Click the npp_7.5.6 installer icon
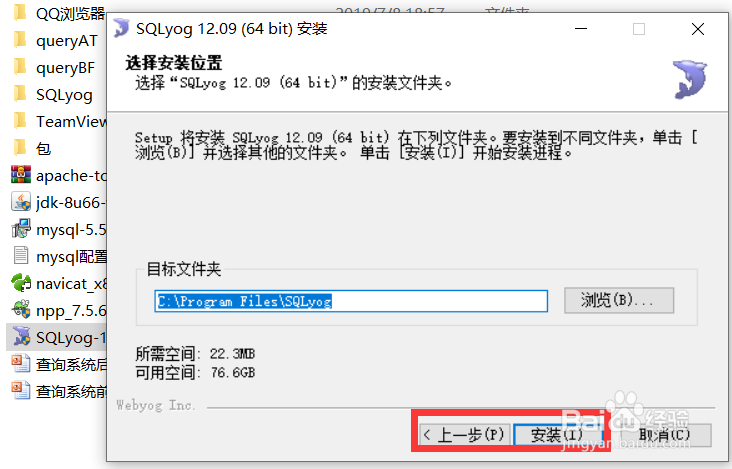Screen dimensions: 732x469 pyautogui.click(x=21, y=310)
